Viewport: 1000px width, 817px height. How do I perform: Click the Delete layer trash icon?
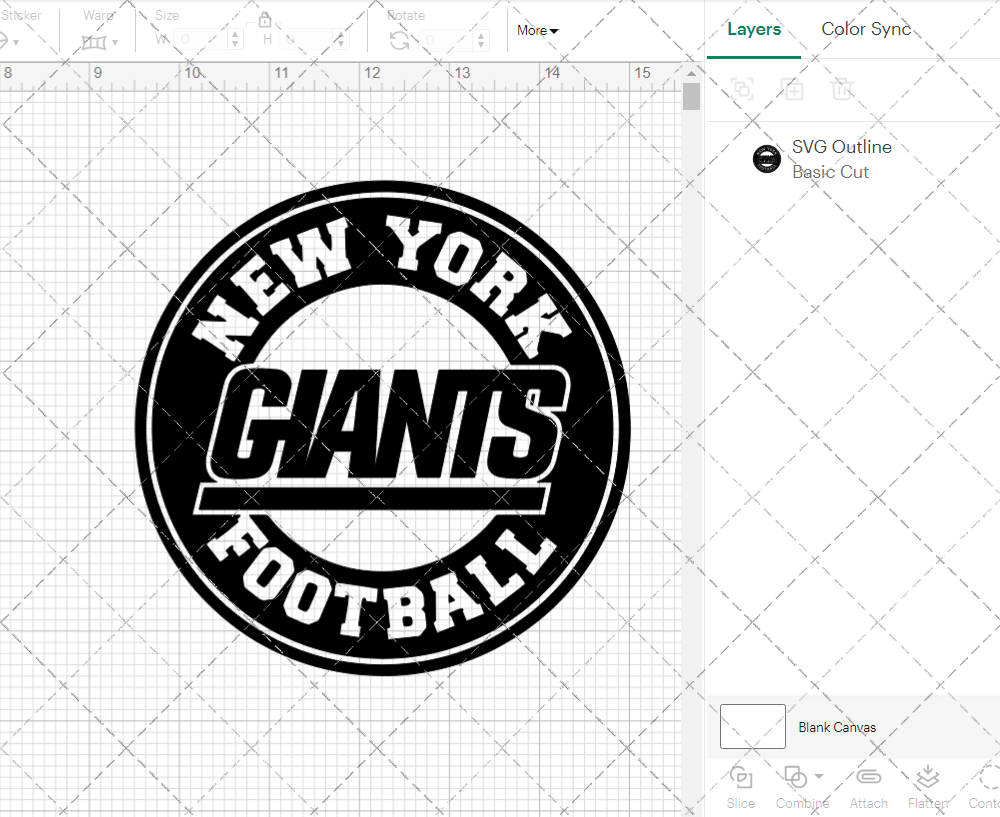(842, 89)
